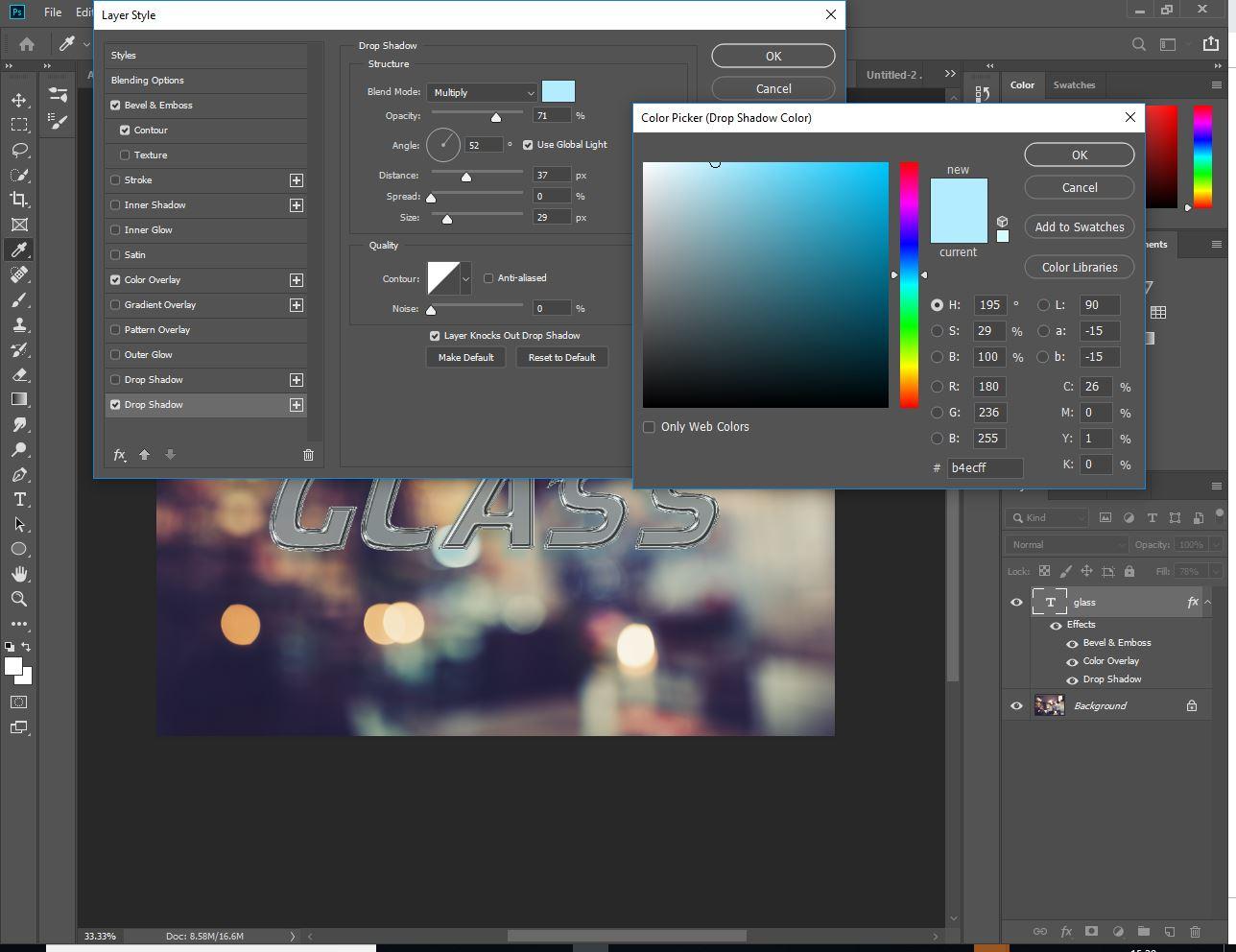Select the Untitled-2 document tab
Screen dimensions: 1236x952
coord(893,75)
